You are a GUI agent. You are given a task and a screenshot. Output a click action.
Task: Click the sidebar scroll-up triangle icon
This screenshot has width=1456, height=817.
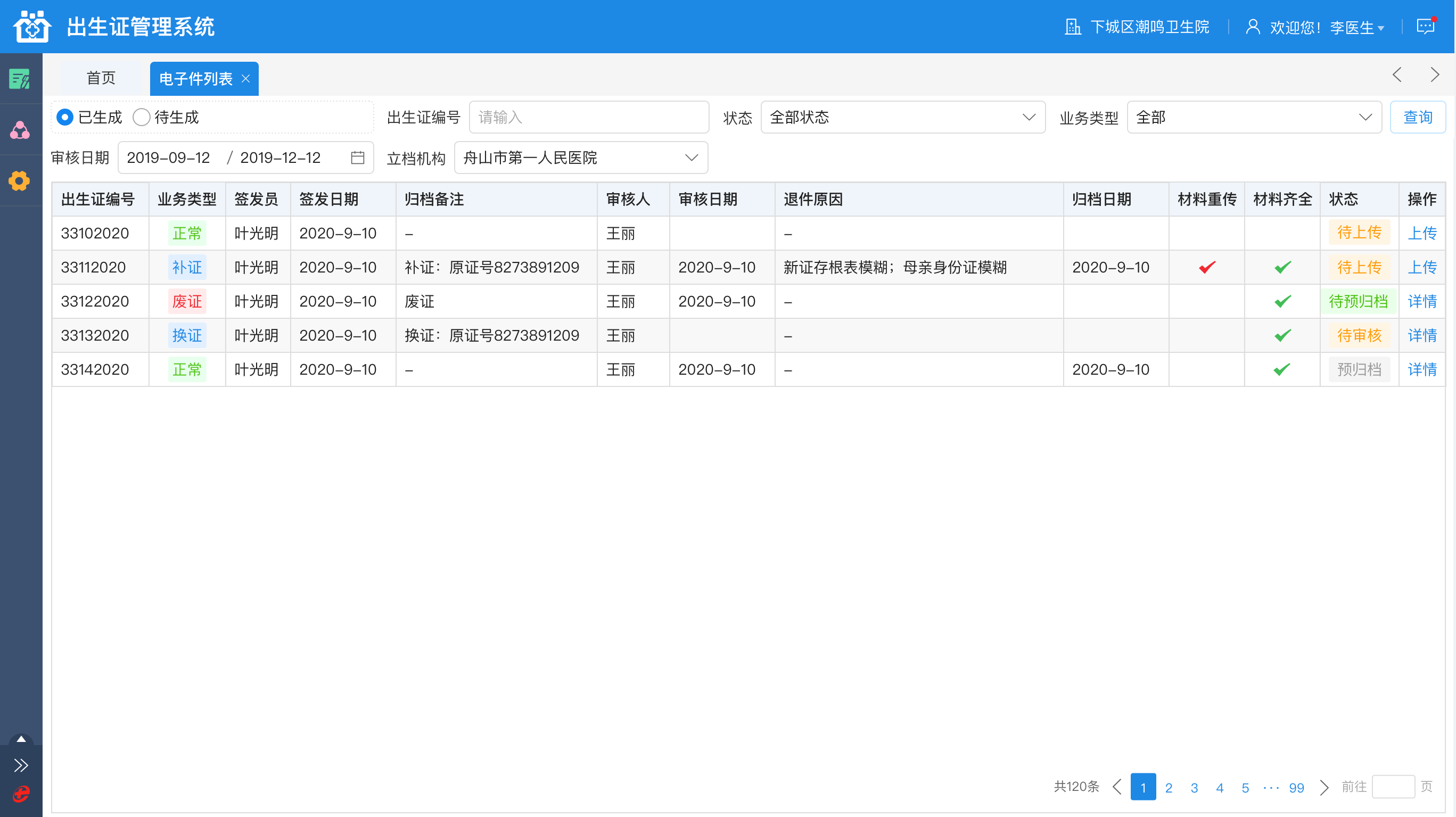point(21,739)
